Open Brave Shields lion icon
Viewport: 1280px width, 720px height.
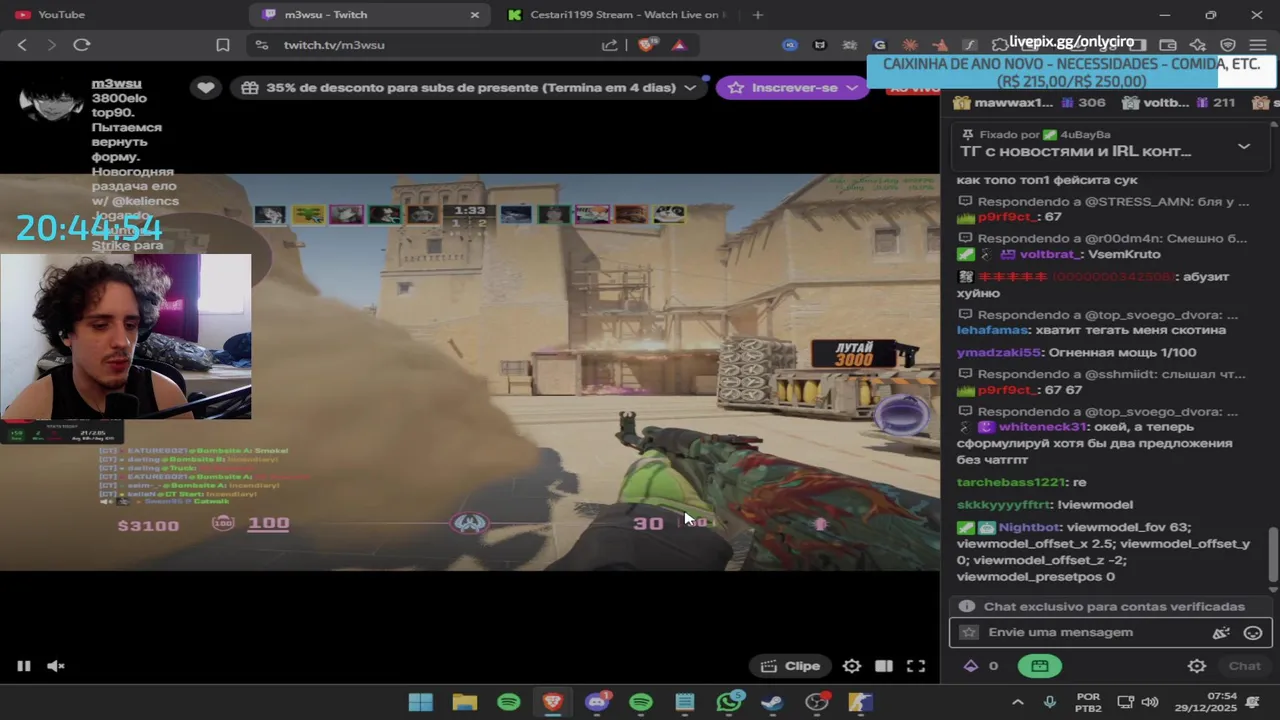tap(647, 45)
